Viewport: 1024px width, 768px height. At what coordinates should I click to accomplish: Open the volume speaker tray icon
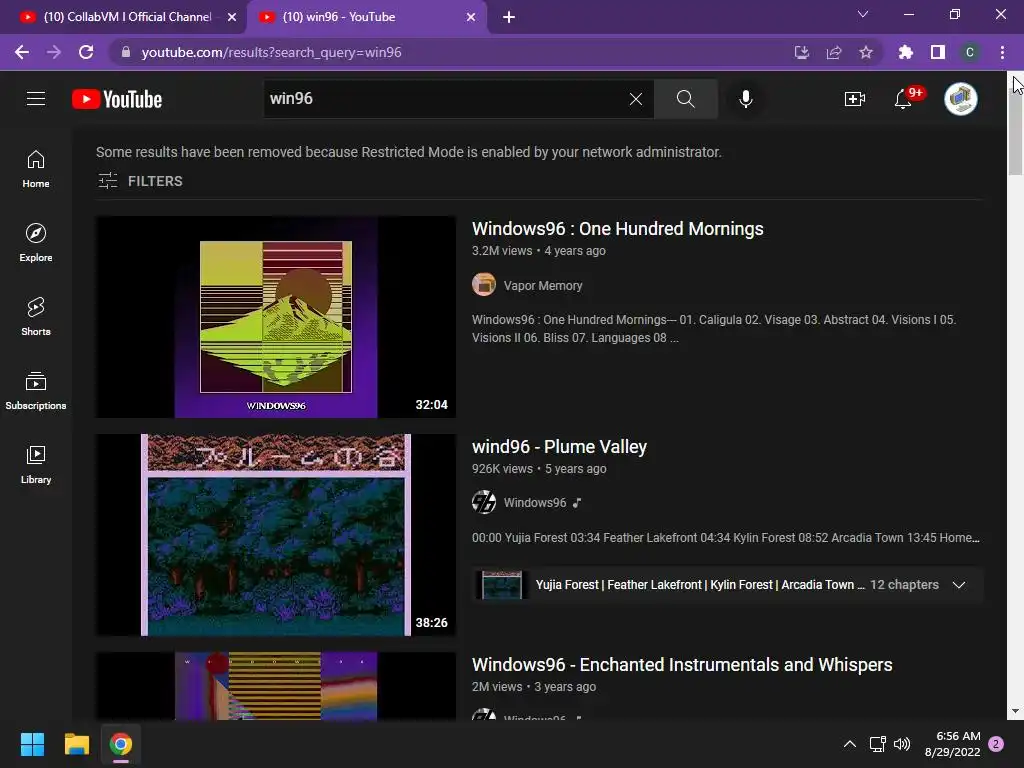coord(902,744)
